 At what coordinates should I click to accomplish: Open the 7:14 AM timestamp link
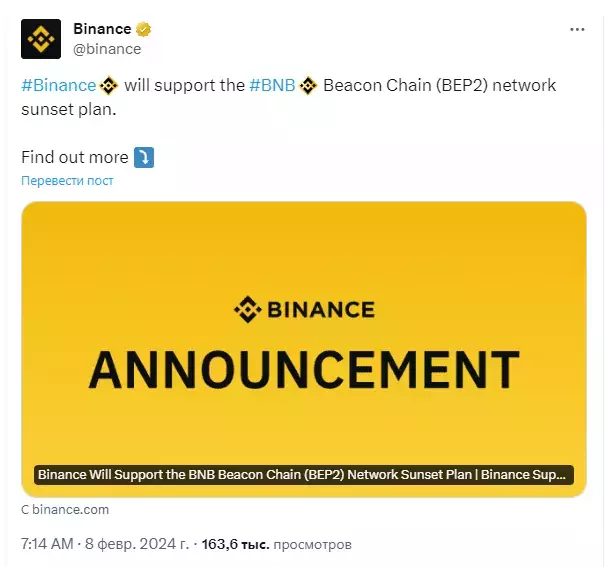pos(47,544)
